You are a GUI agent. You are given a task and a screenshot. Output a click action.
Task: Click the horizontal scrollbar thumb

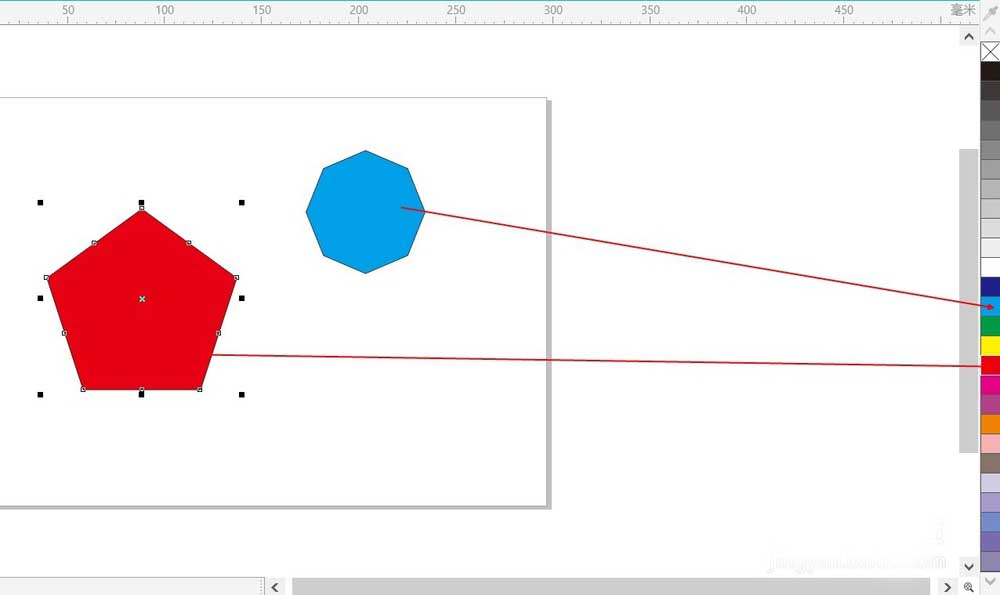[611, 587]
